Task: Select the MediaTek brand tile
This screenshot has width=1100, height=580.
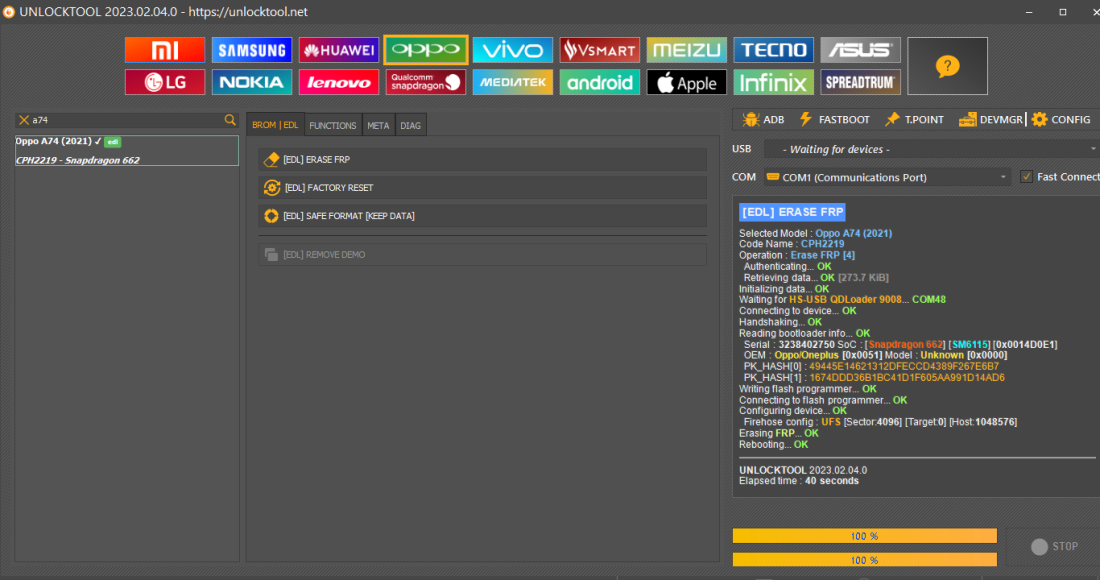Action: (513, 82)
